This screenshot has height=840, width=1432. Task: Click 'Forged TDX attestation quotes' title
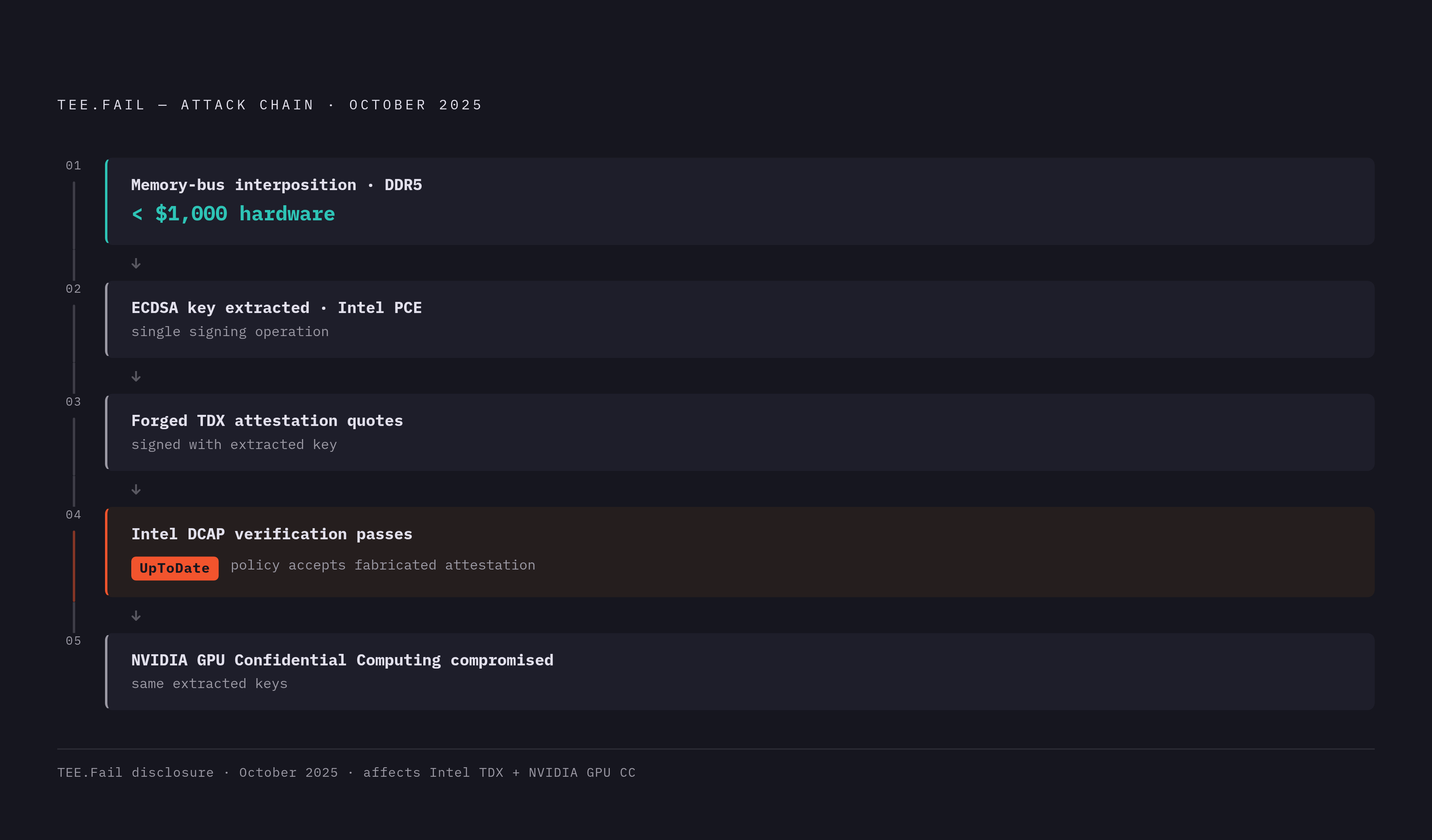click(267, 421)
